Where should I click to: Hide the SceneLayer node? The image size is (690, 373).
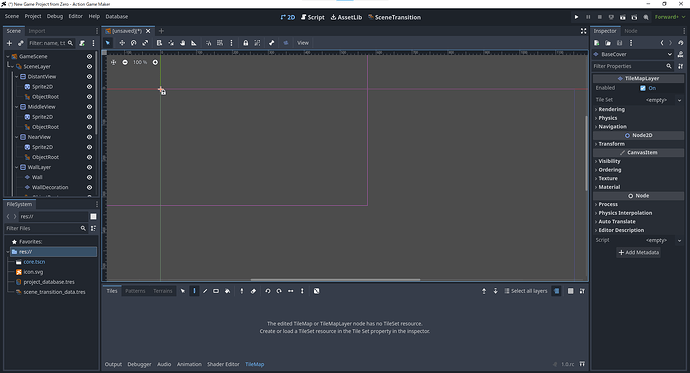[x=89, y=66]
